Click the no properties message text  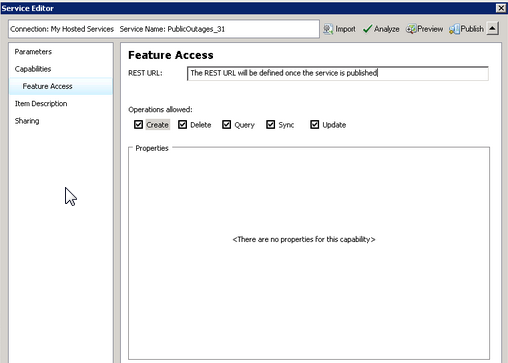[304, 239]
